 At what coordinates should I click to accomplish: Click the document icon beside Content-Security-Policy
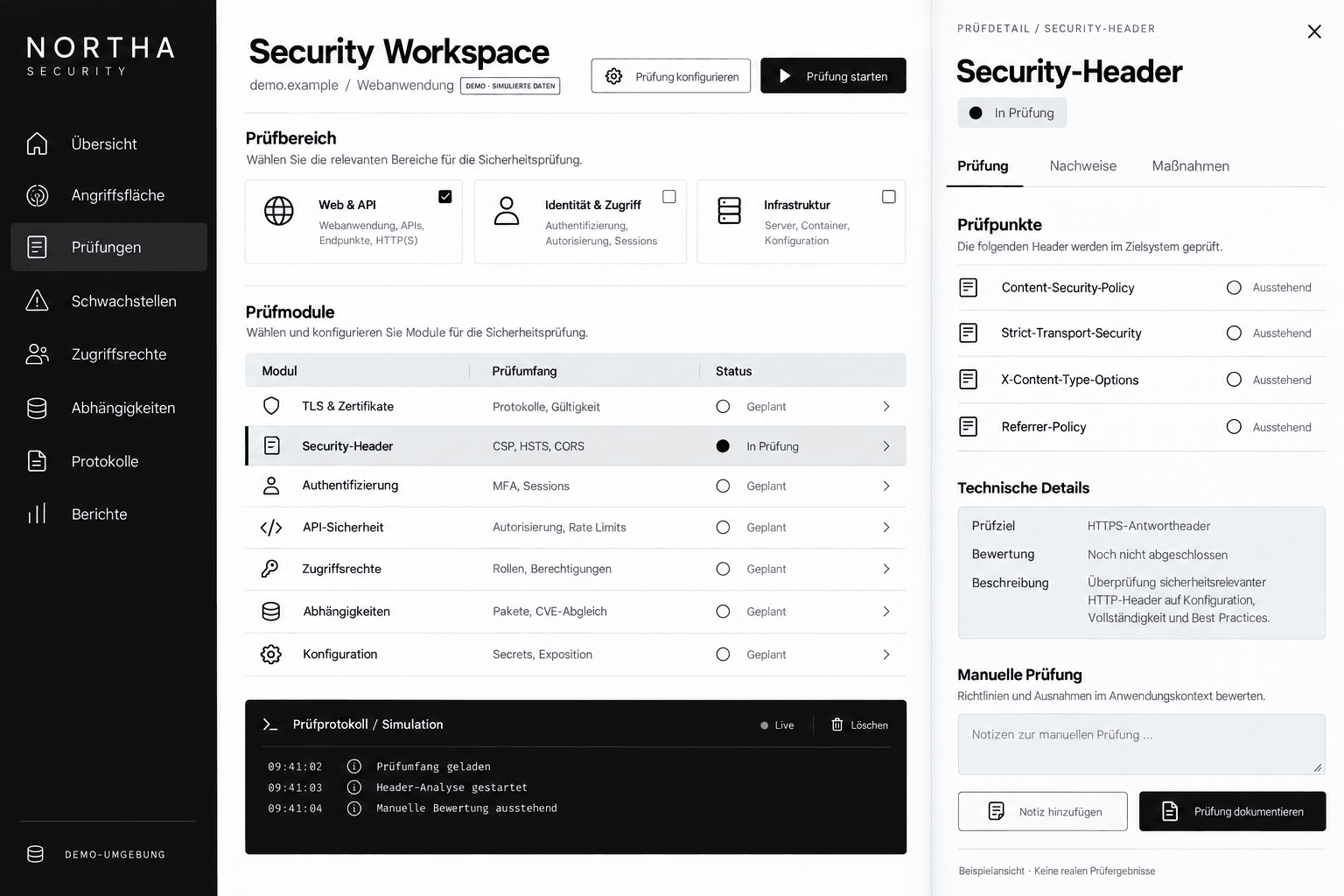[x=969, y=288]
